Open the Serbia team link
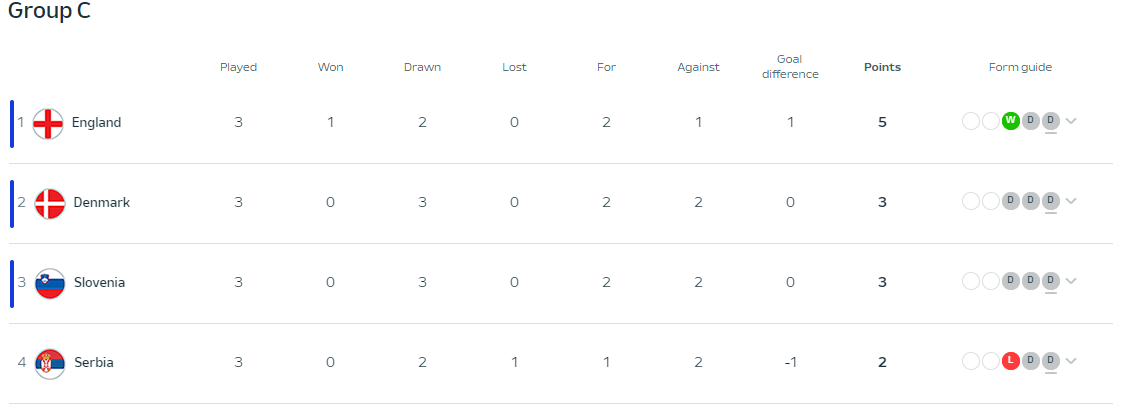1126x417 pixels. tap(94, 362)
